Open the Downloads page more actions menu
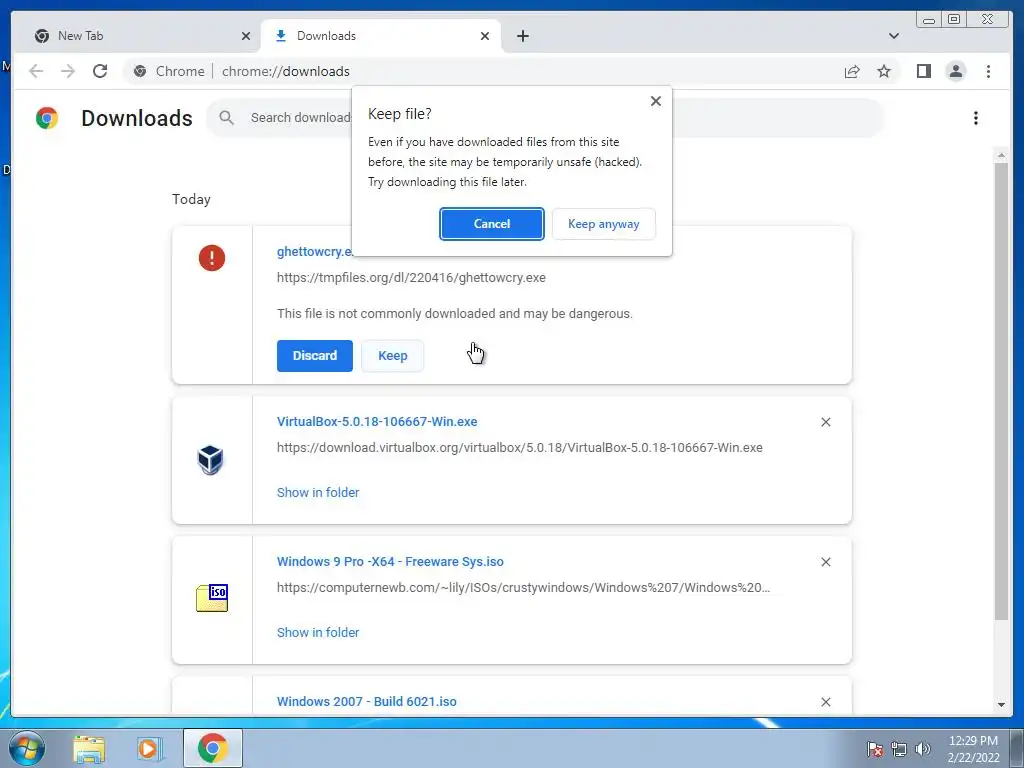1024x768 pixels. point(976,118)
